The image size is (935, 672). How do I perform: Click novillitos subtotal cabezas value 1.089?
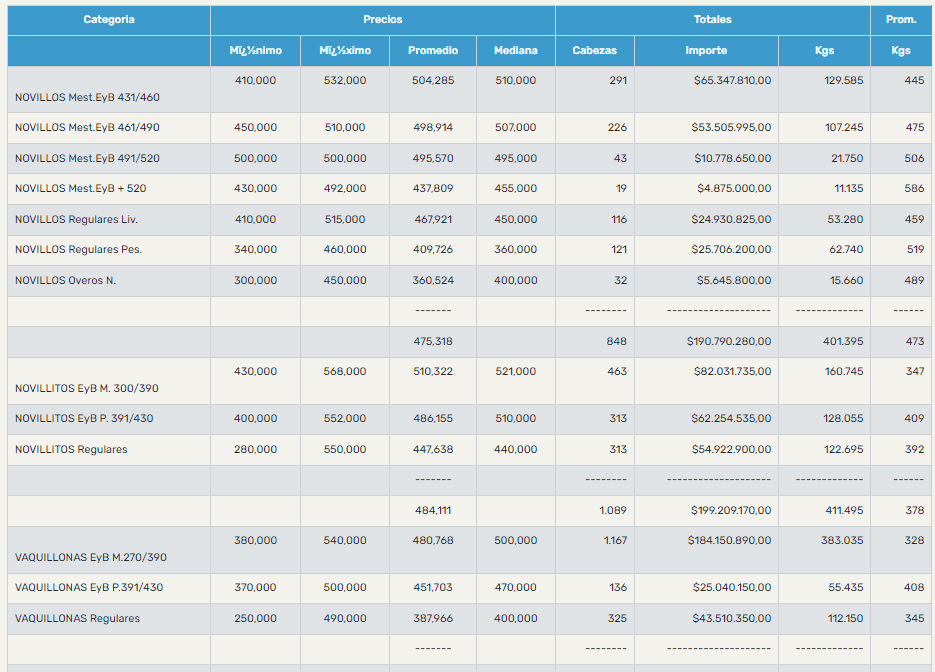coord(613,511)
